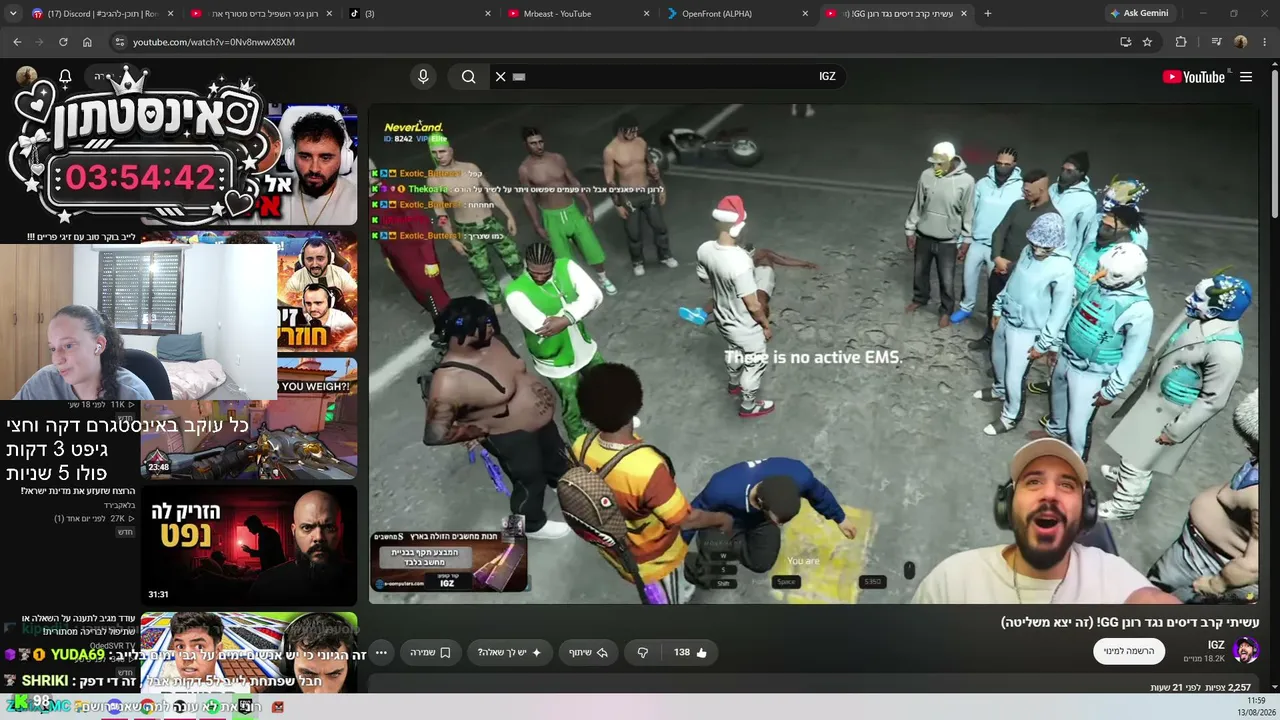Viewport: 1280px width, 720px height.
Task: Close the Mrbeast - YouTube tab
Action: [646, 13]
